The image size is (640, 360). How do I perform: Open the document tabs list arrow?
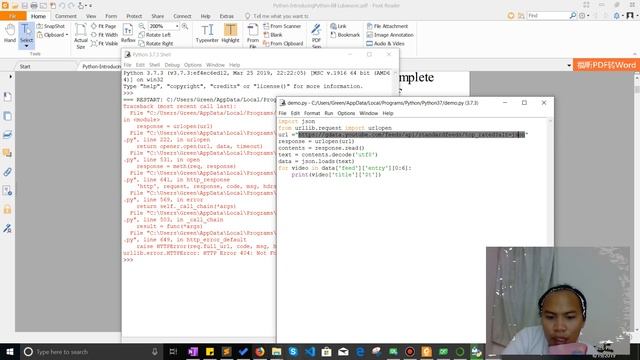(x=569, y=65)
